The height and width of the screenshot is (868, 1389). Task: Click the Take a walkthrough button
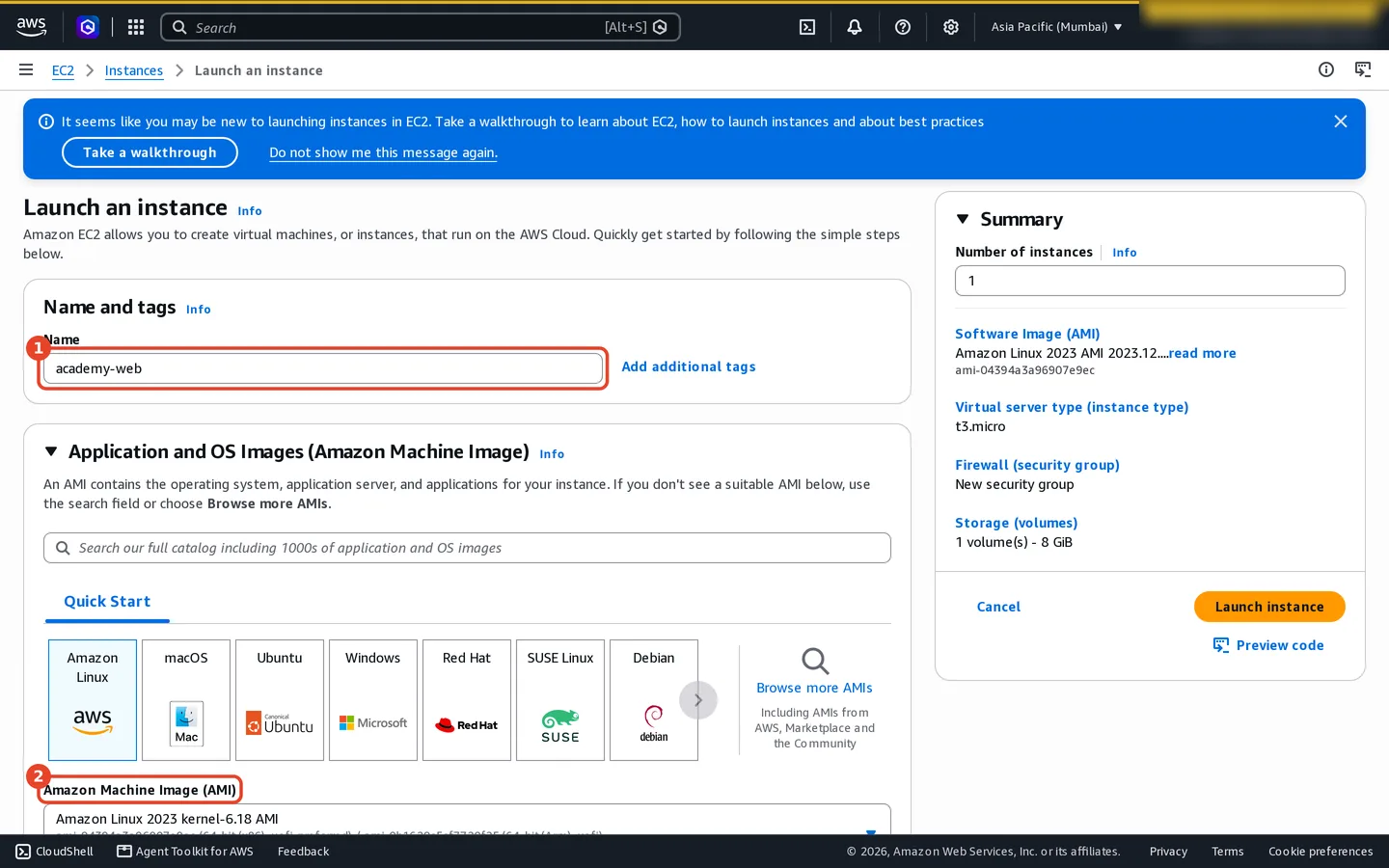[150, 152]
